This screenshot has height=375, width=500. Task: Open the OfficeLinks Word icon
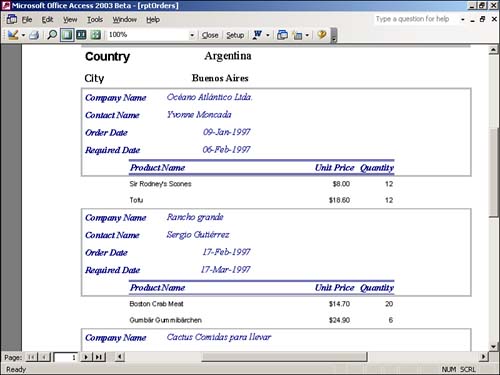point(257,35)
